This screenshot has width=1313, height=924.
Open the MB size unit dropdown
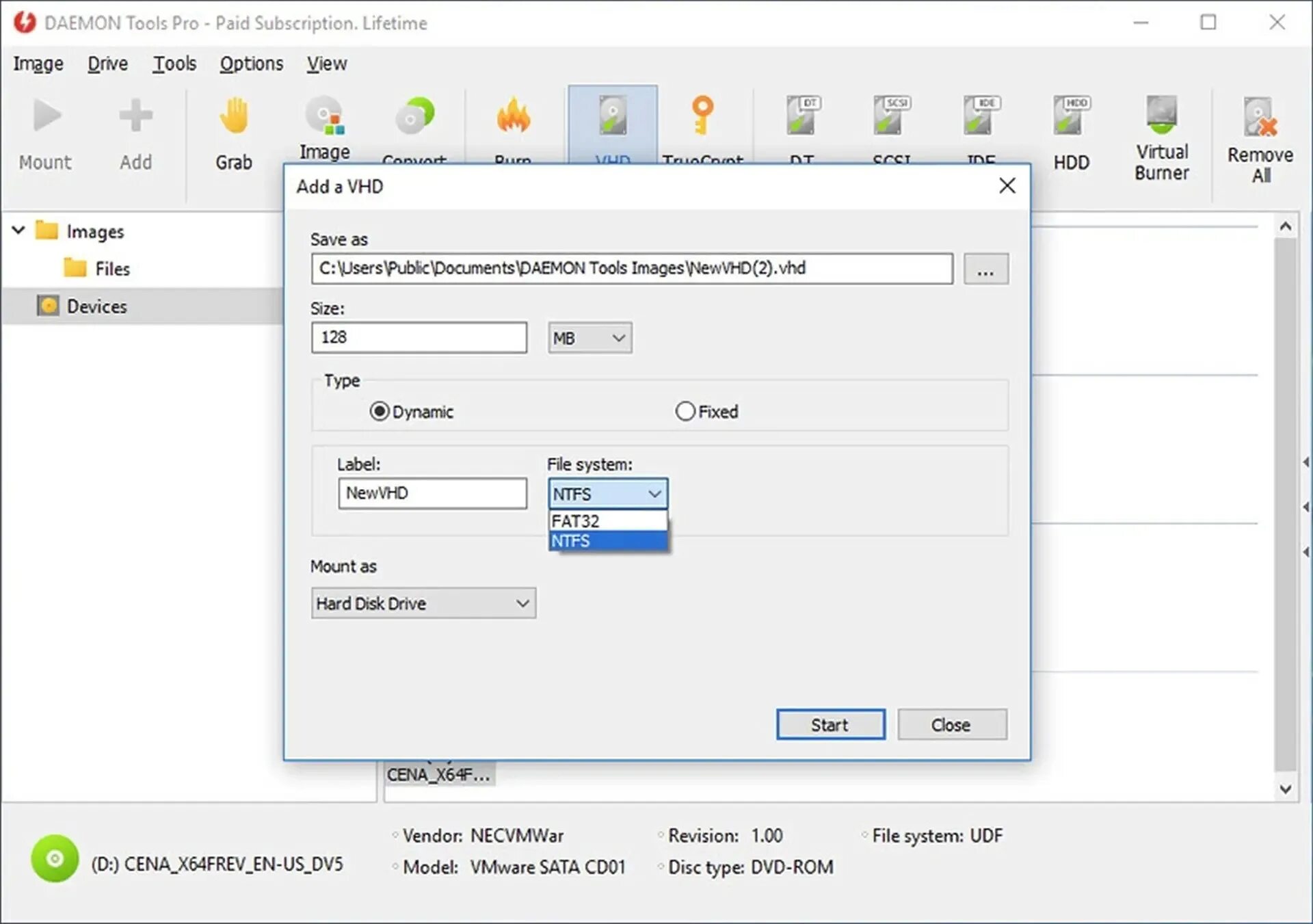pos(589,338)
